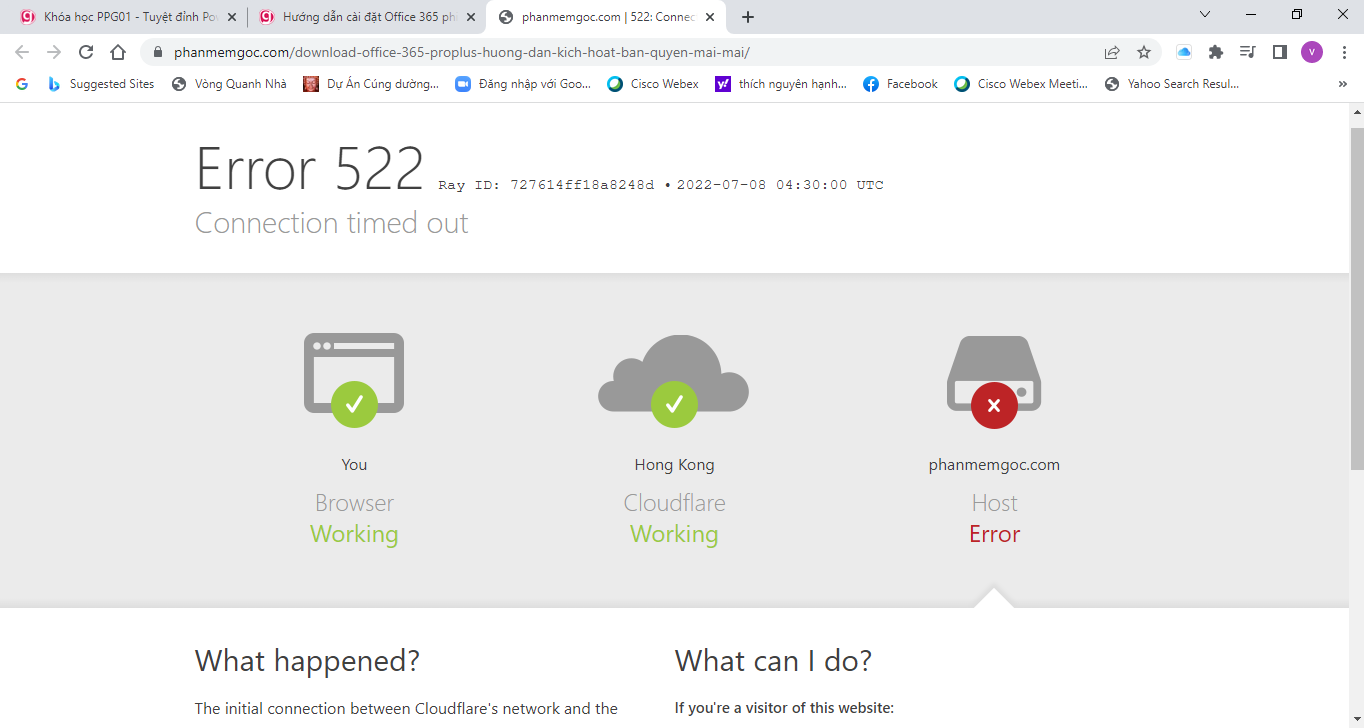This screenshot has width=1364, height=728.
Task: Go back to the previous page
Action: point(22,52)
